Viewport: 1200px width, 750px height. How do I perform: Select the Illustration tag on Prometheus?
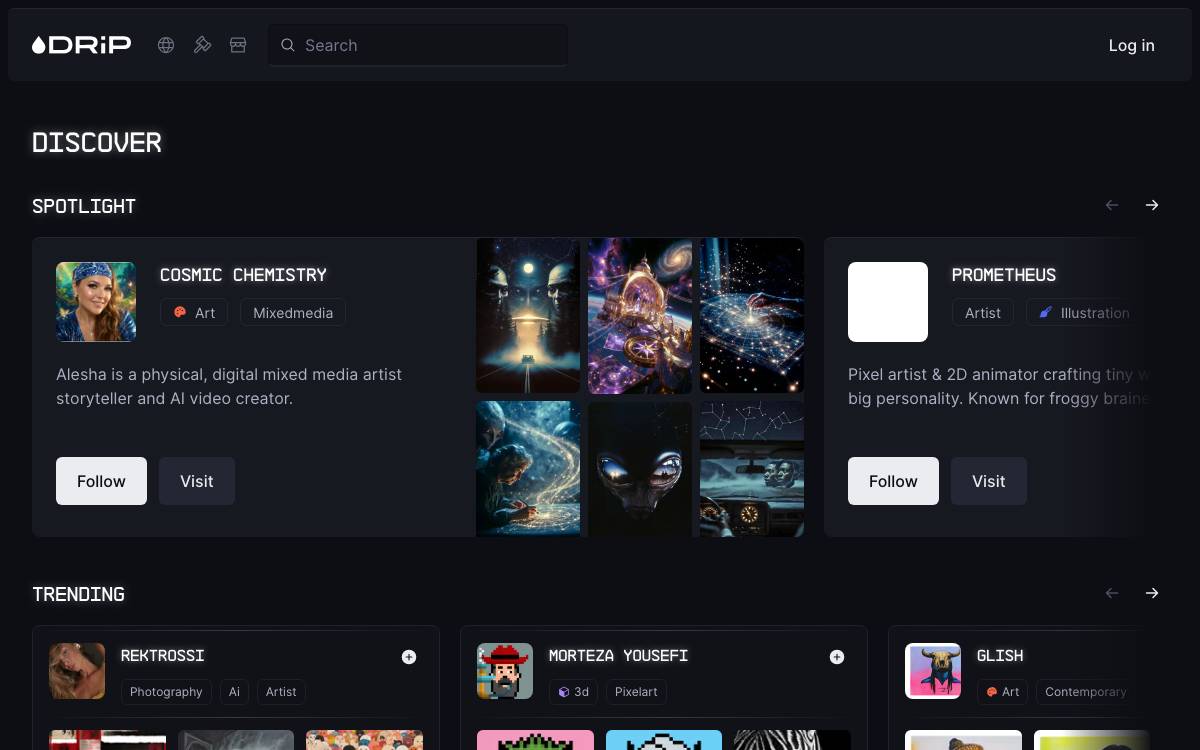tap(1084, 313)
